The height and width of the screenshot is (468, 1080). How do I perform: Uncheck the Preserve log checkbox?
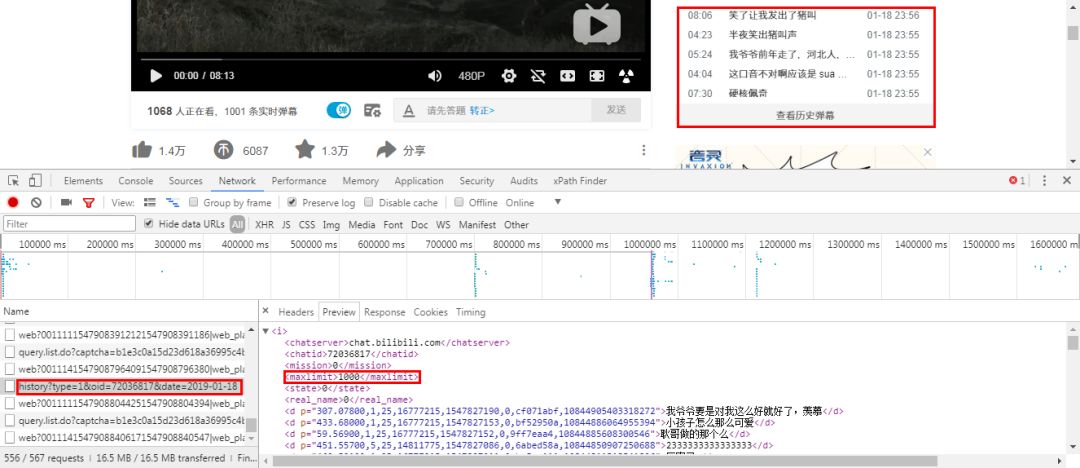click(294, 203)
